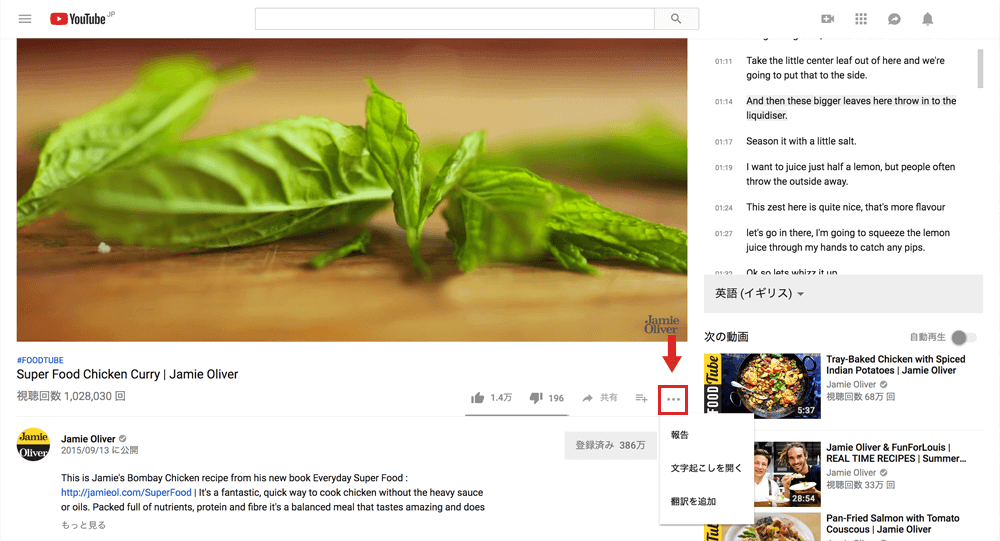
Task: Open Jamie Oliver channel name link
Action: (88, 439)
